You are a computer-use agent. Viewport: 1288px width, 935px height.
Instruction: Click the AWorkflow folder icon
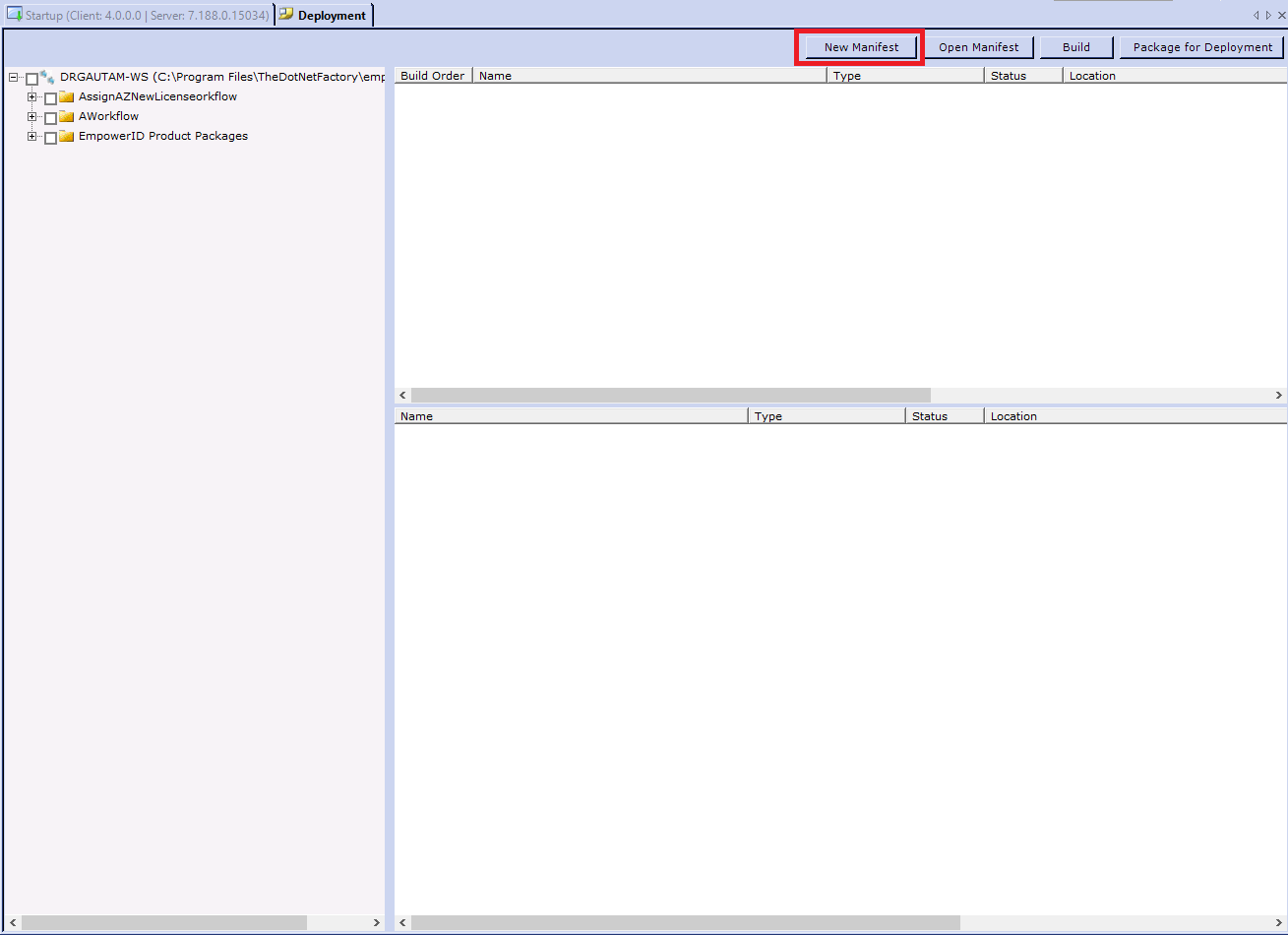tap(67, 117)
